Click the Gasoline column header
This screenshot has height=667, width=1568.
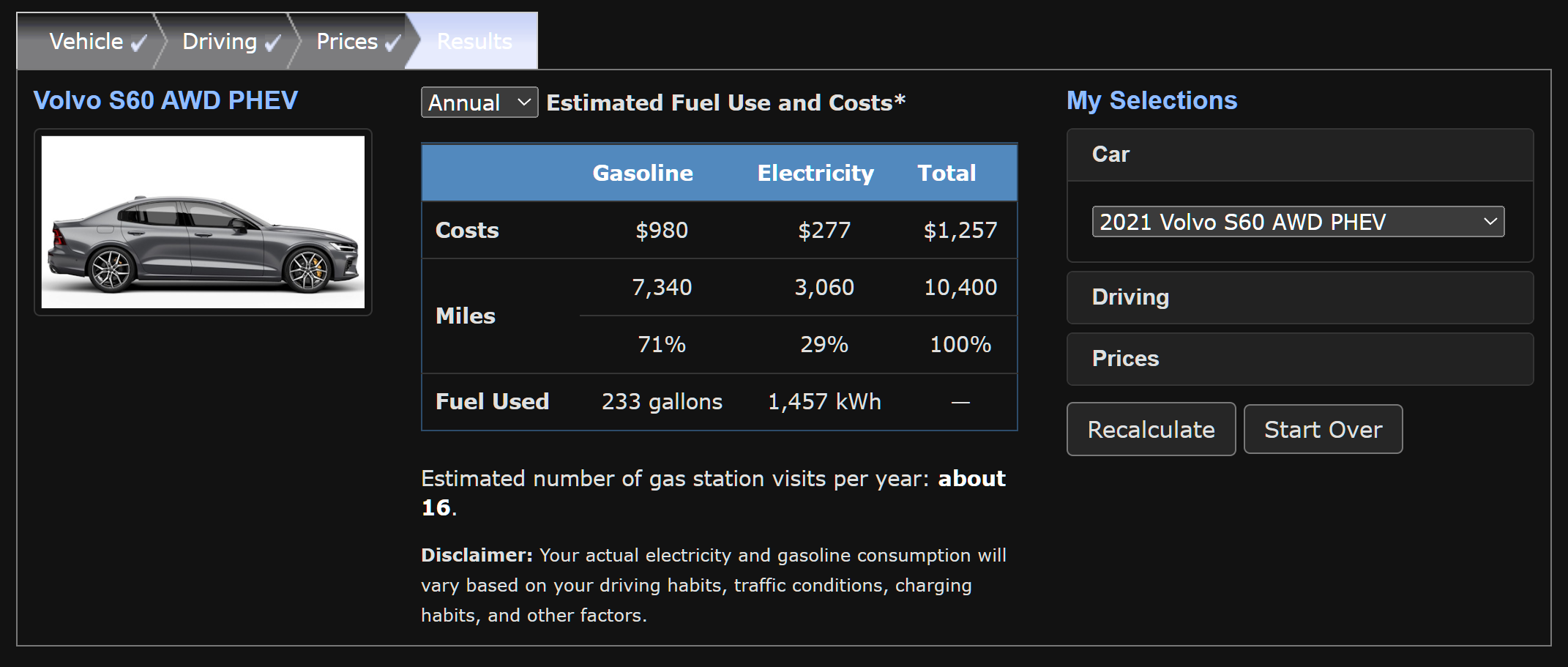(643, 173)
